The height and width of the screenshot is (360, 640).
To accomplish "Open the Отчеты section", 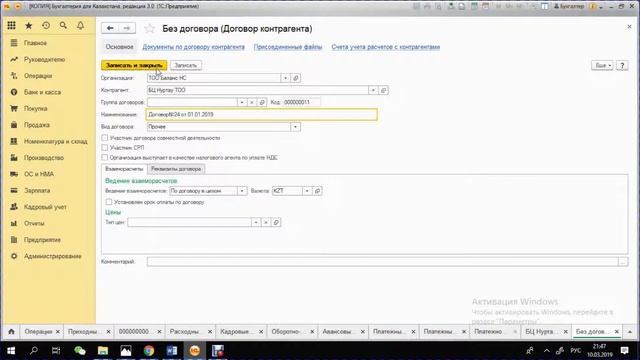I will point(34,224).
